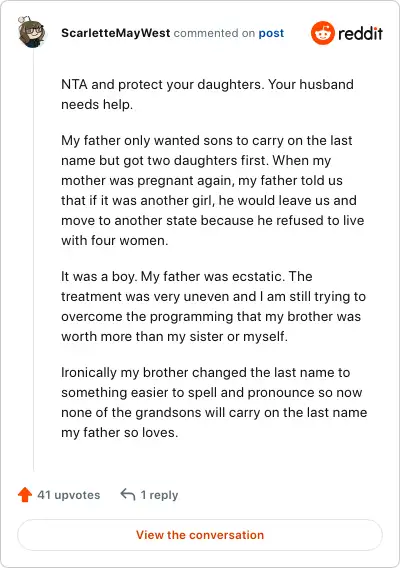Image resolution: width=400 pixels, height=568 pixels.
Task: Click the reddit wordmark text
Action: coord(360,33)
